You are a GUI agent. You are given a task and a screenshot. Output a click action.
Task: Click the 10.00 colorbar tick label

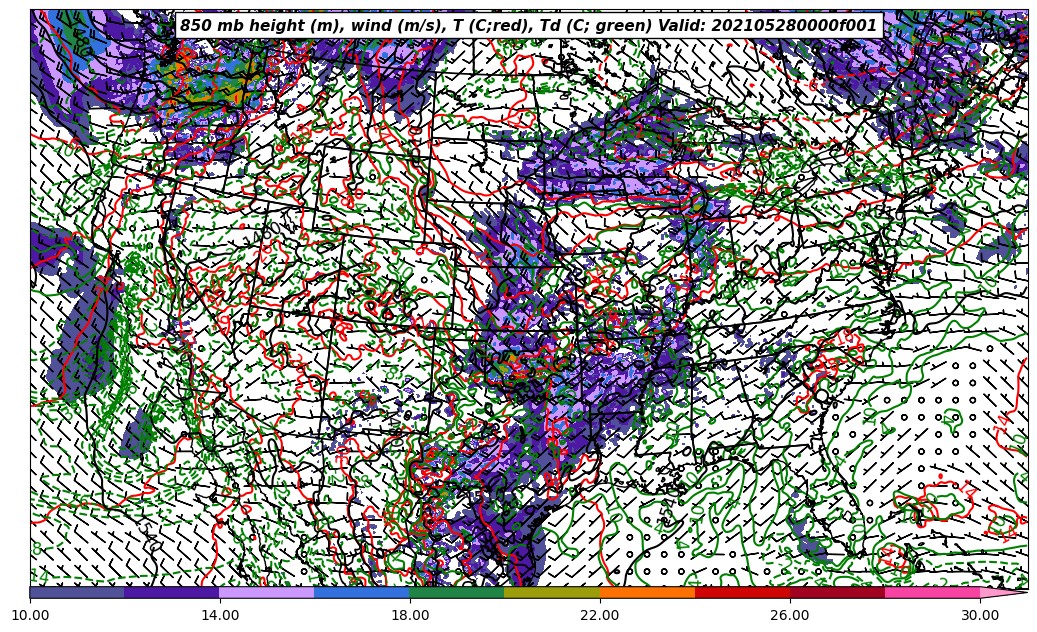tap(30, 615)
